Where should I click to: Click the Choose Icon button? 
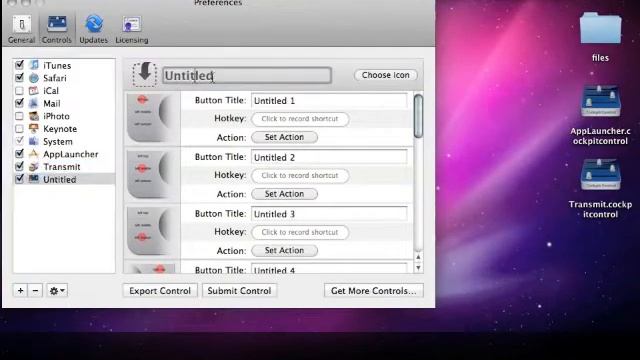[x=386, y=75]
